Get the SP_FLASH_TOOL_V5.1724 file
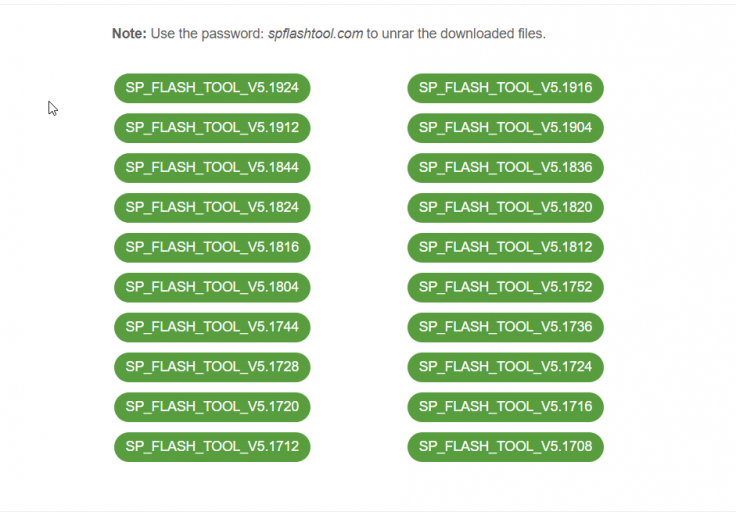Image resolution: width=736 pixels, height=512 pixels. [x=505, y=367]
